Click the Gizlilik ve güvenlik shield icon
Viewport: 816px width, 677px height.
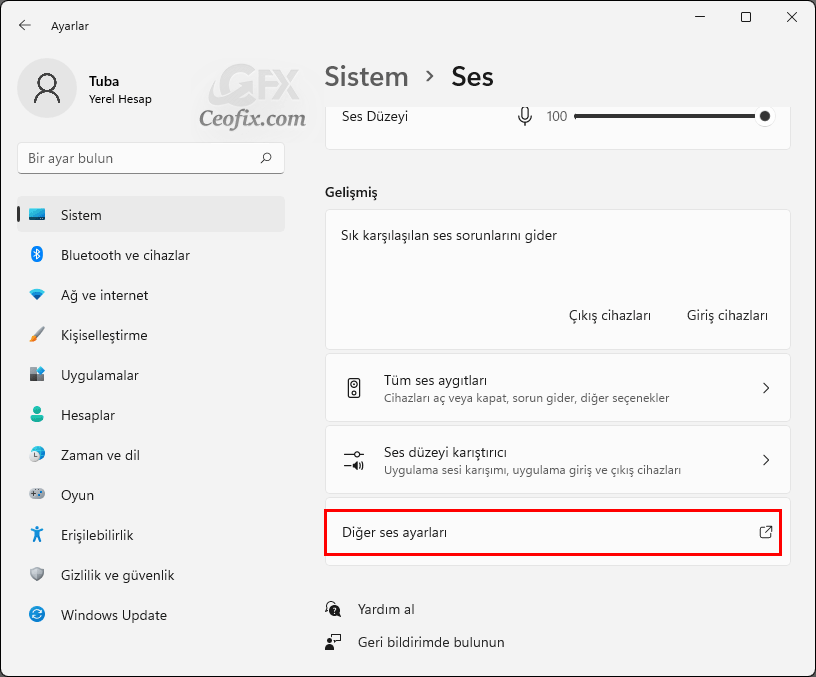[x=37, y=574]
